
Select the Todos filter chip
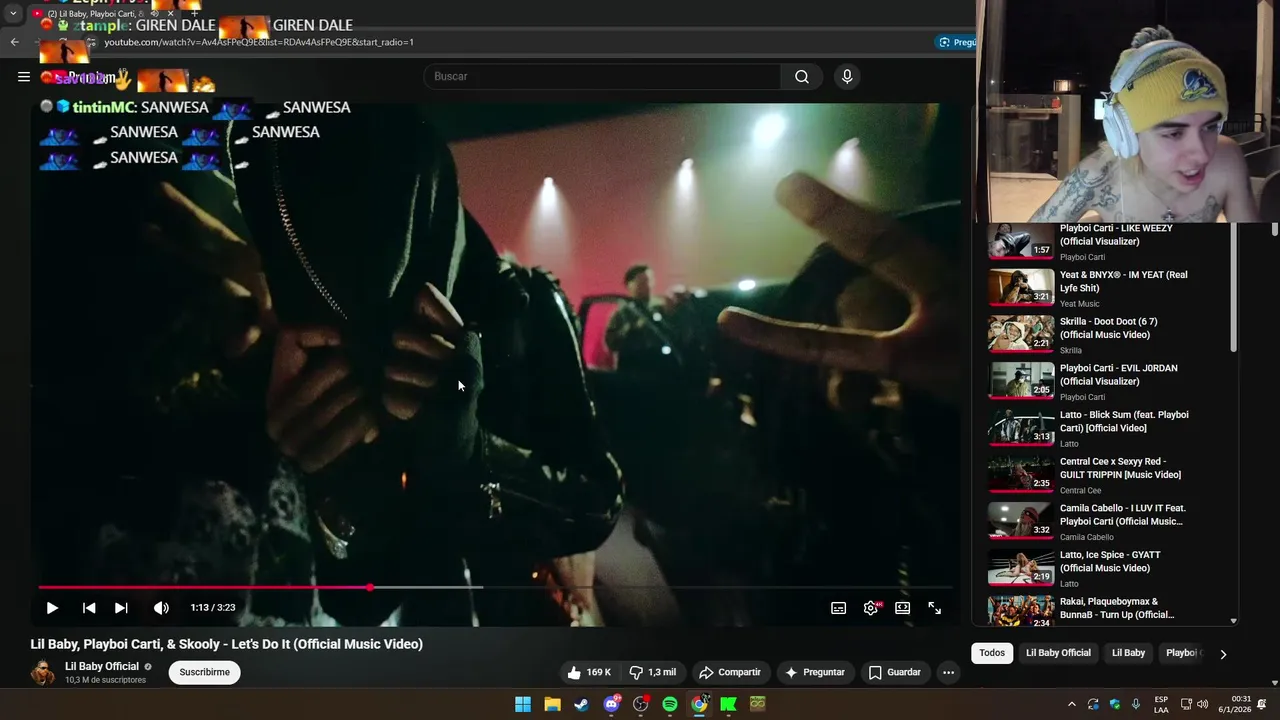tap(992, 653)
